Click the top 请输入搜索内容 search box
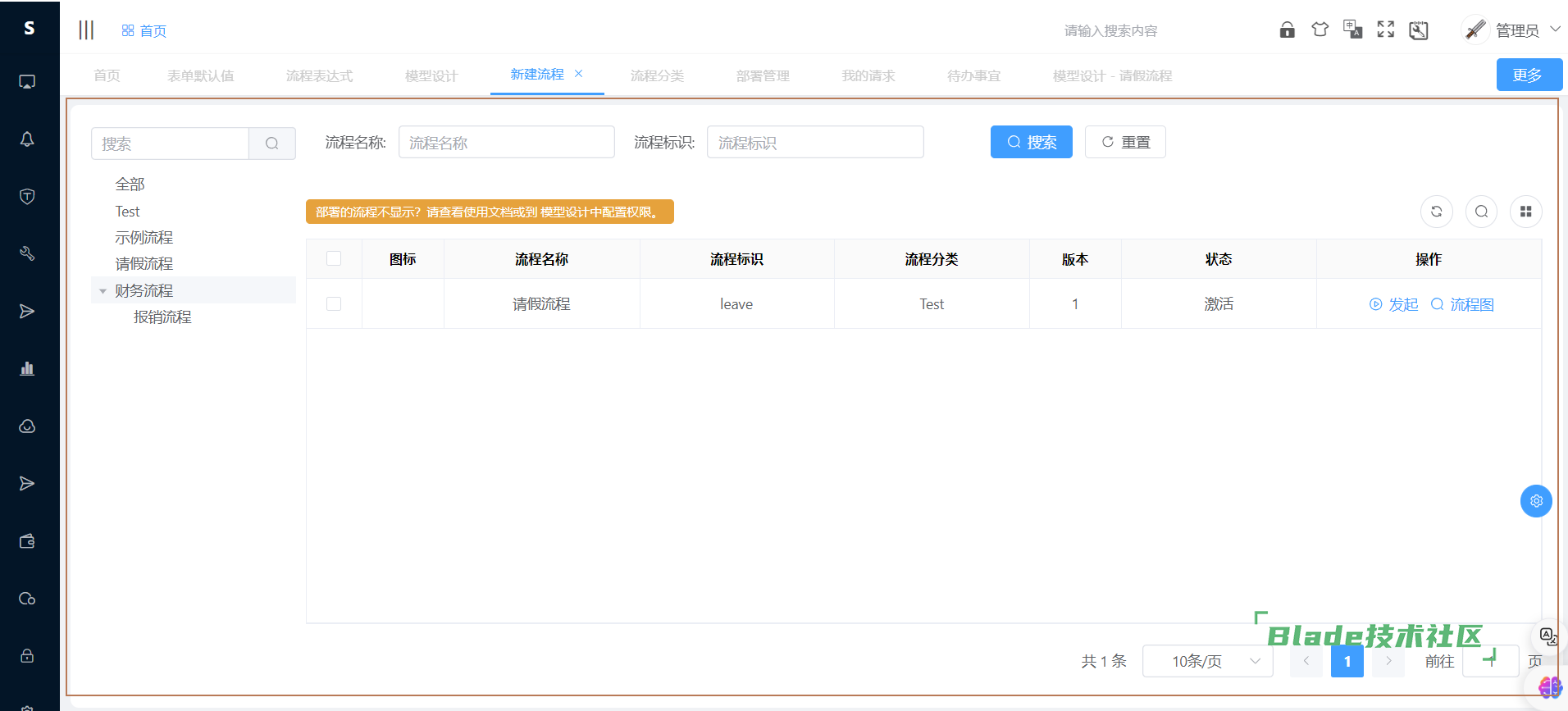Image resolution: width=1568 pixels, height=711 pixels. [x=1111, y=30]
